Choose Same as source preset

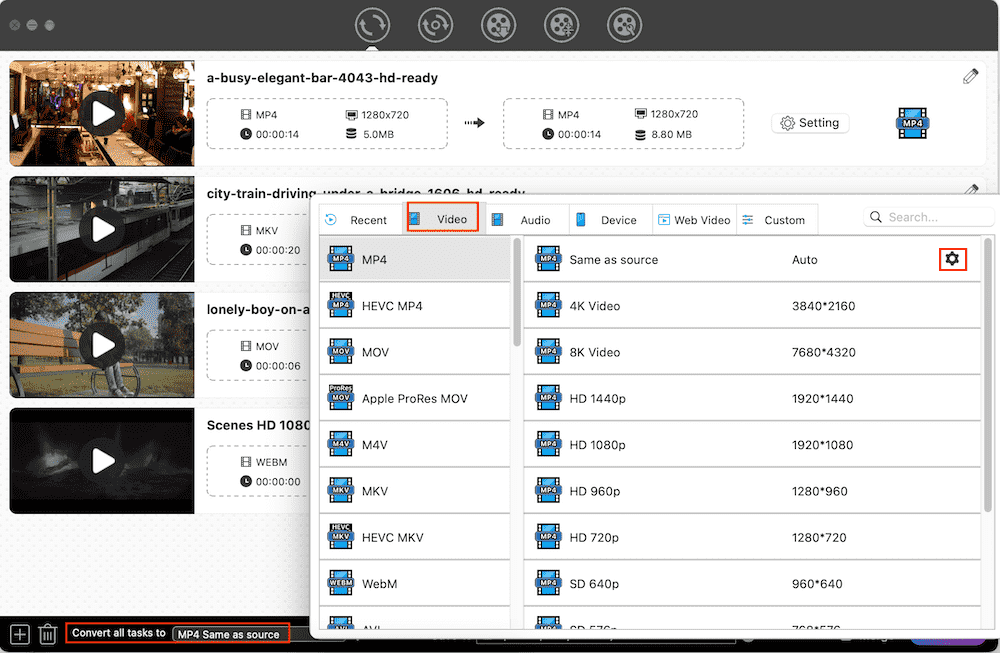[752, 260]
